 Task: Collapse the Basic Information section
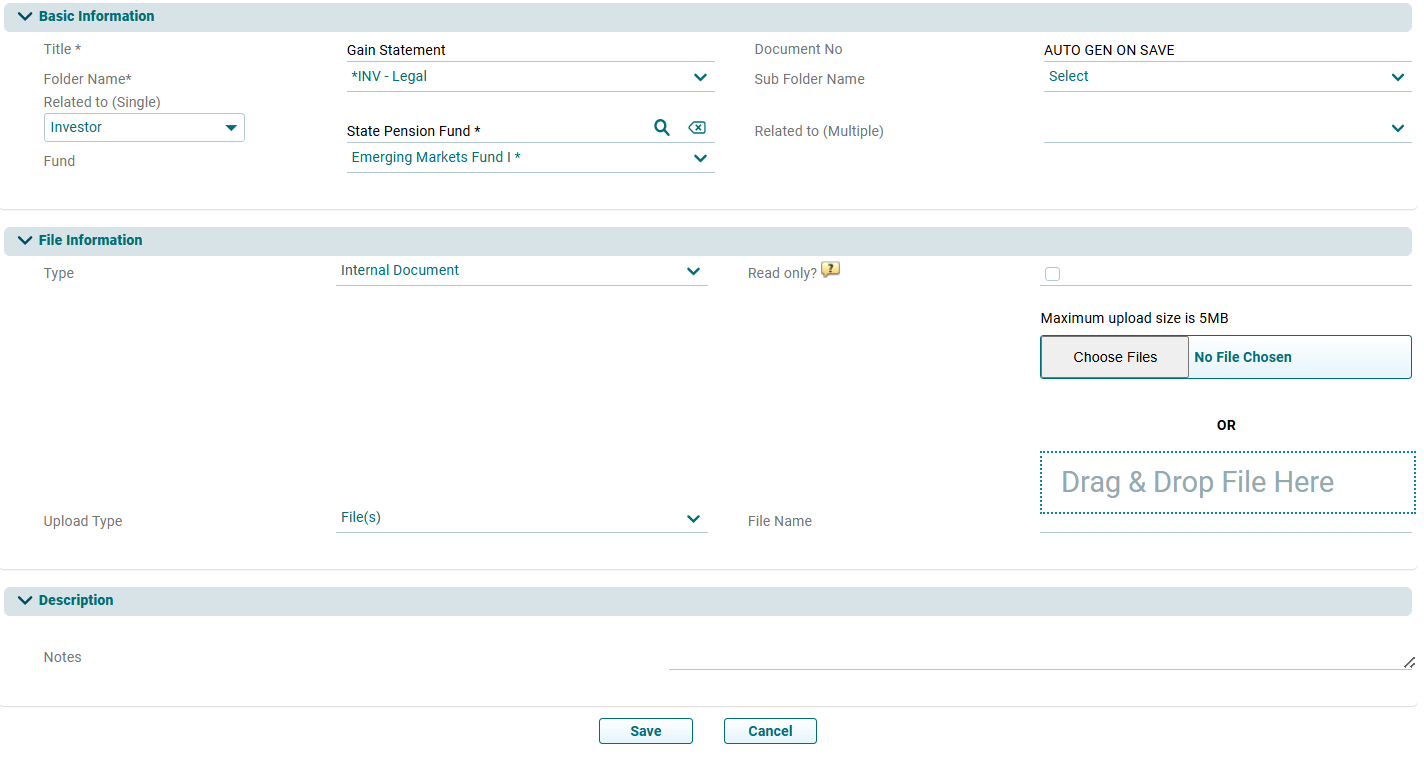tap(25, 17)
